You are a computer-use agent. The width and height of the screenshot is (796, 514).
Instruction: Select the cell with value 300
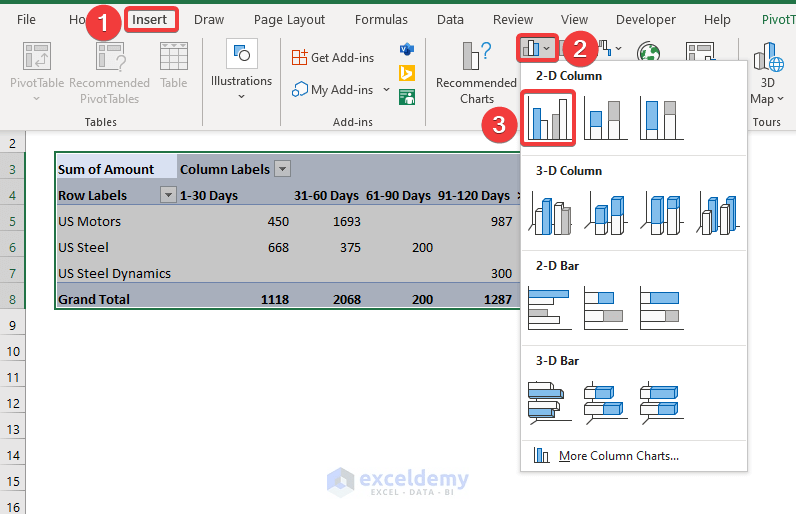[475, 273]
